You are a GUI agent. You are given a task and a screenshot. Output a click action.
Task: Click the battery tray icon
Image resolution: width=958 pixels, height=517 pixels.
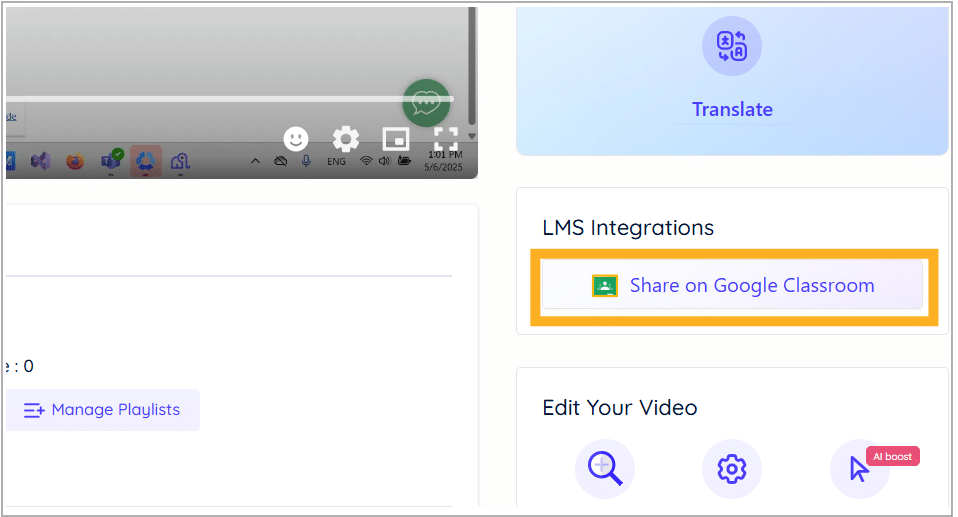tap(404, 161)
